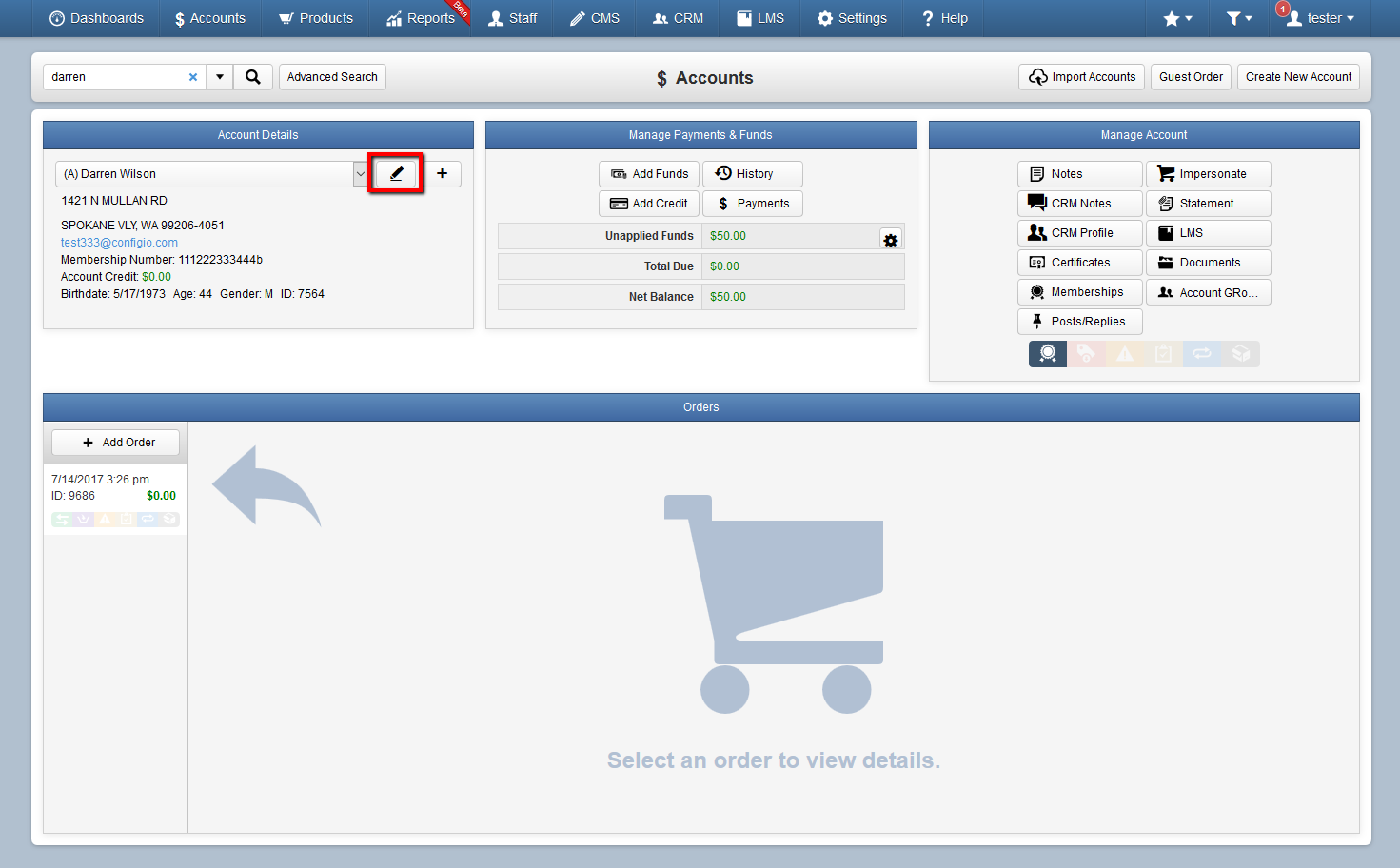Open the Reports menu
Viewport: 1400px width, 868px height.
[421, 18]
